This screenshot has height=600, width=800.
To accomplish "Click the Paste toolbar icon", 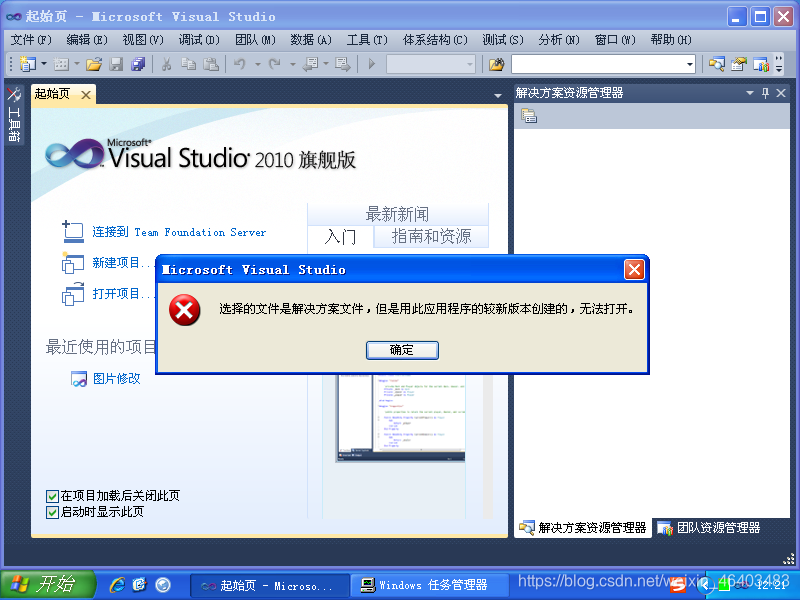I will tap(211, 64).
